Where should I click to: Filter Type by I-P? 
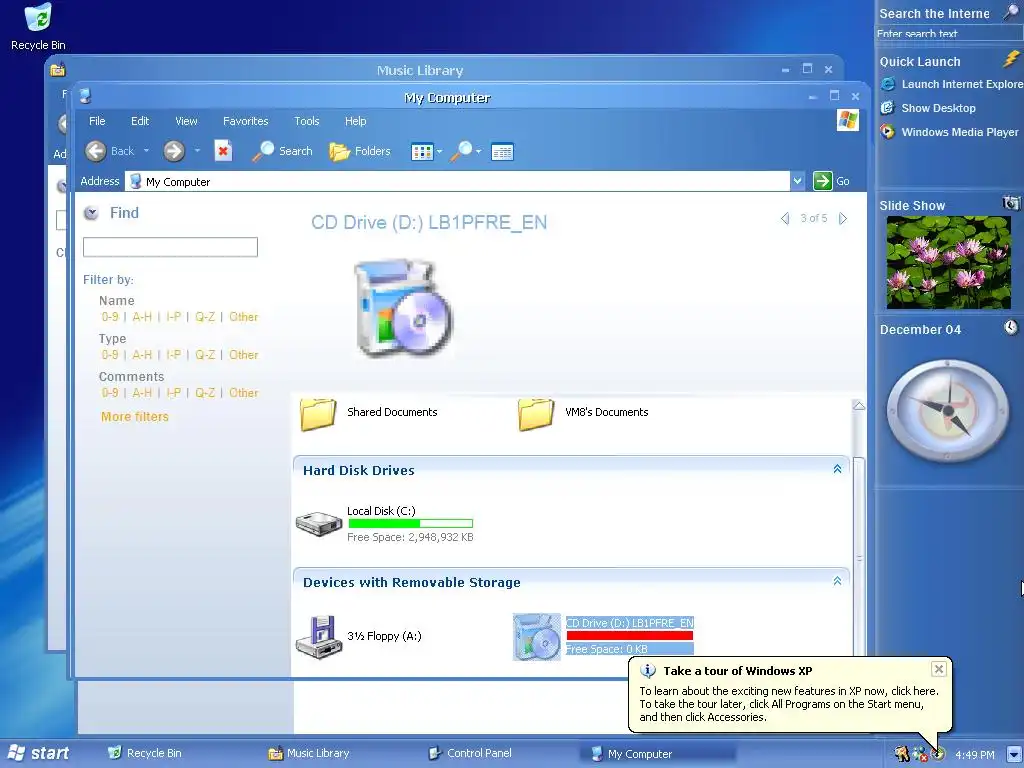174,355
